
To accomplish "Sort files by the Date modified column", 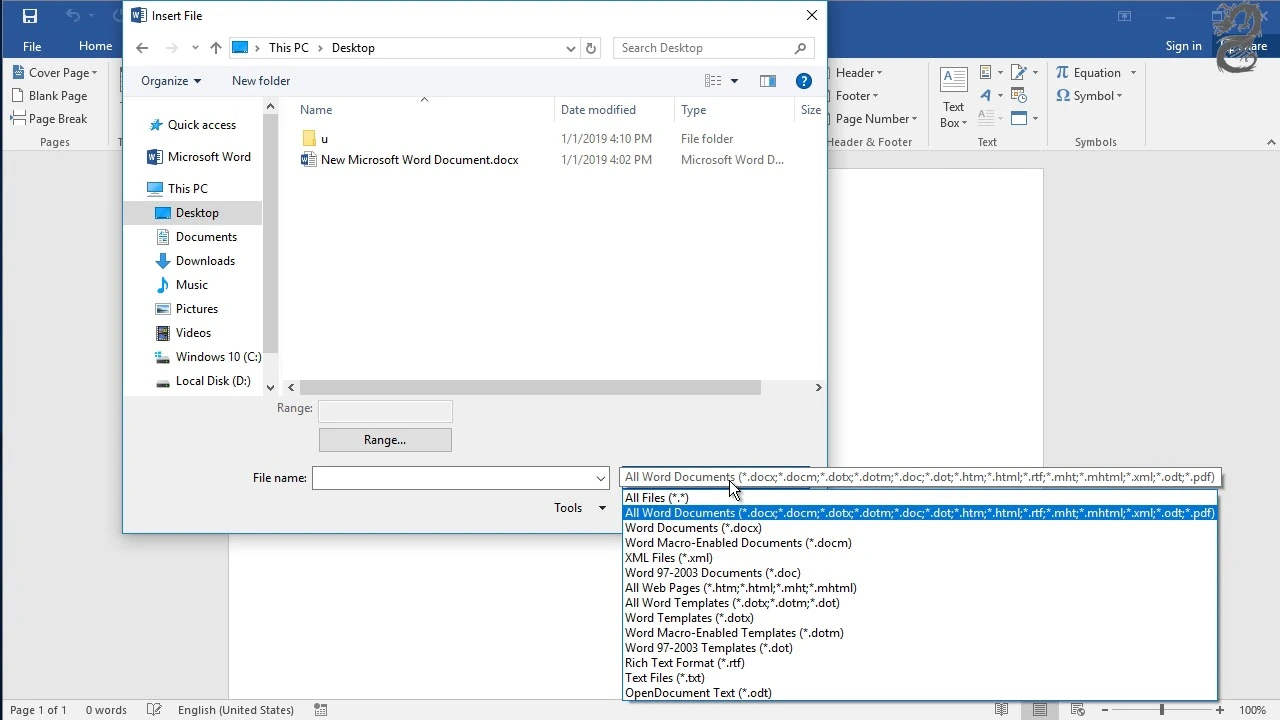I will coord(598,110).
